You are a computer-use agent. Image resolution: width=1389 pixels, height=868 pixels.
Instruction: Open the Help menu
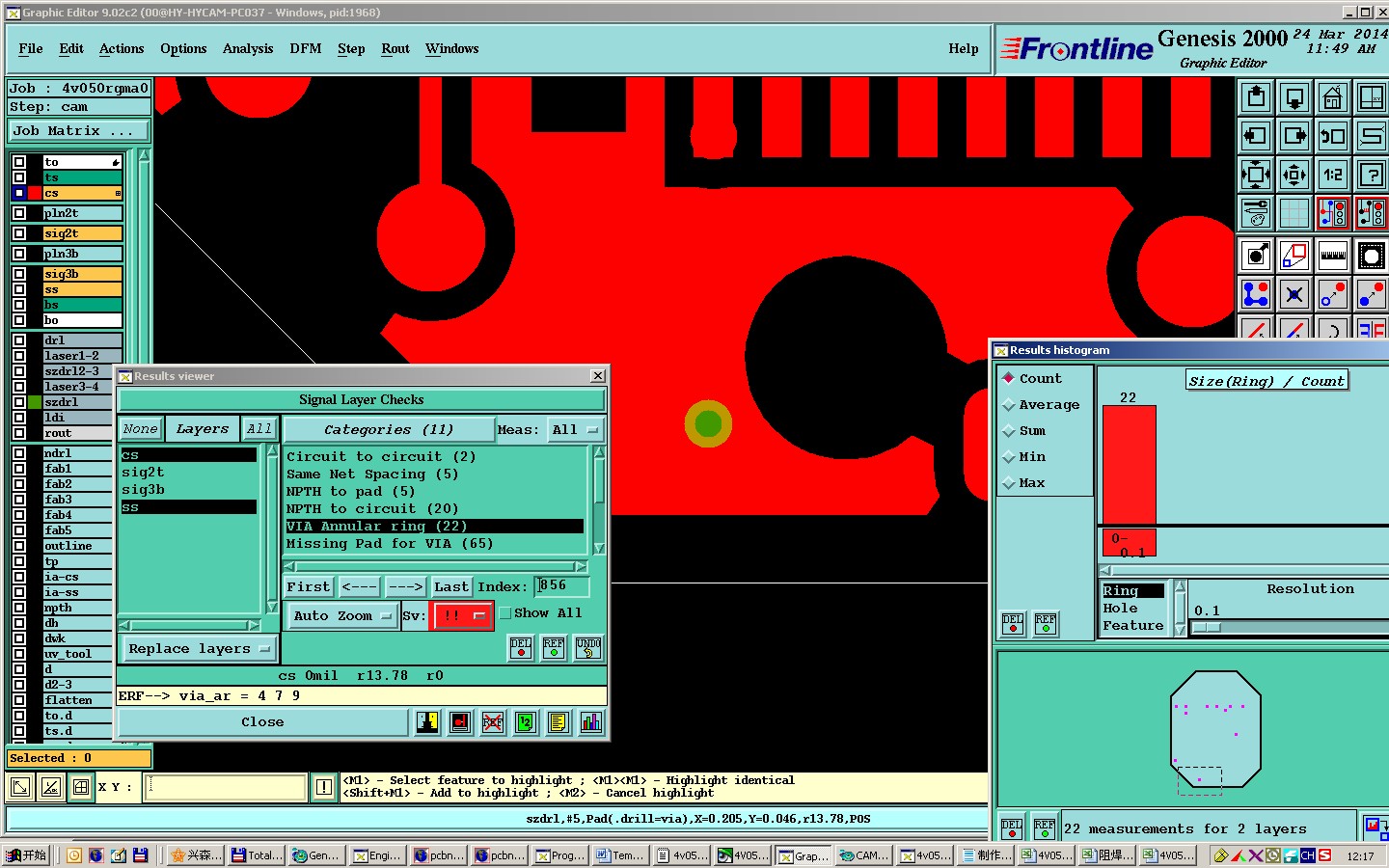click(x=964, y=48)
